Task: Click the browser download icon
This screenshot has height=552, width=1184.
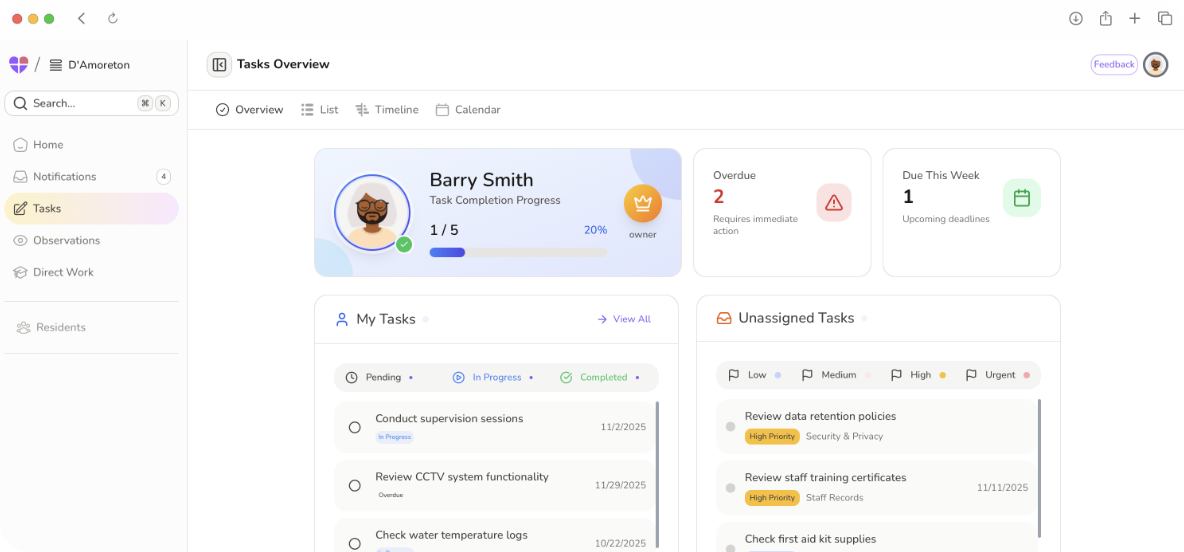Action: coord(1076,18)
